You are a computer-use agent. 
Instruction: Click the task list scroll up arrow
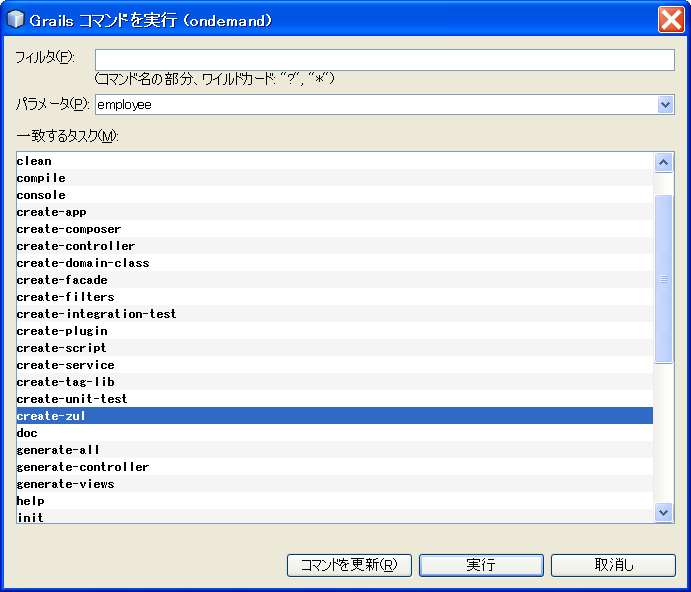pyautogui.click(x=663, y=163)
